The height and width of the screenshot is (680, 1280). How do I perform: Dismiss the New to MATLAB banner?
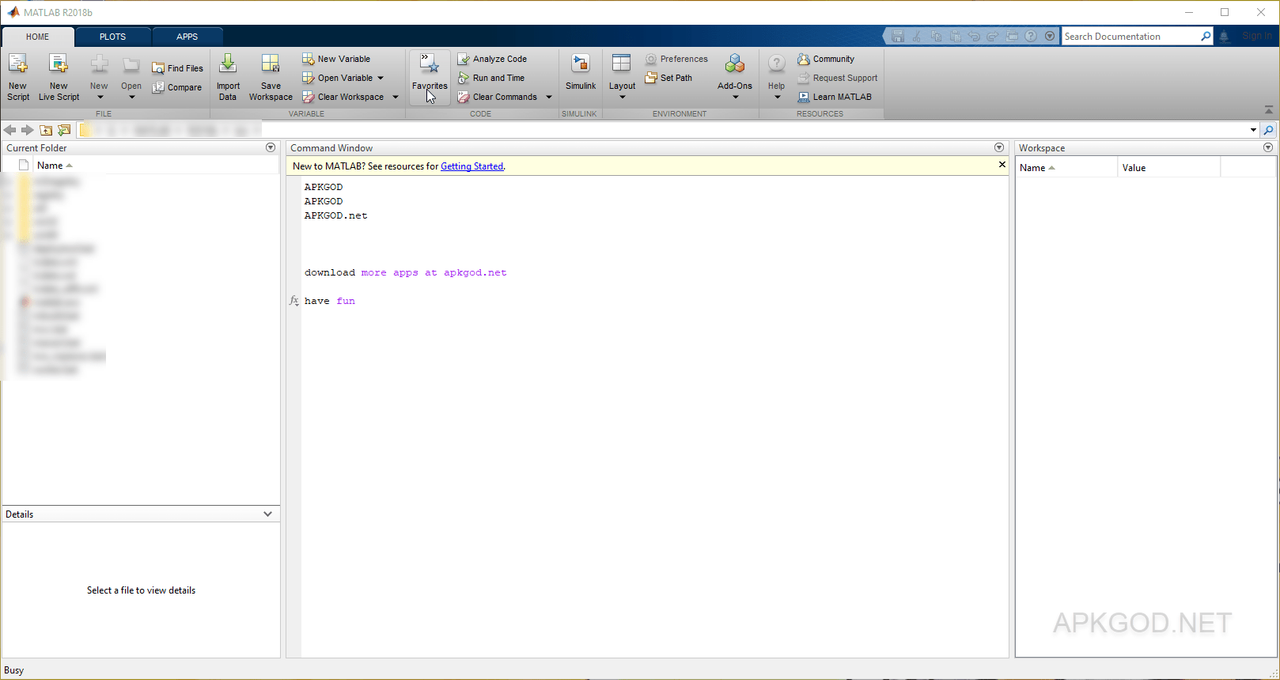point(1002,165)
